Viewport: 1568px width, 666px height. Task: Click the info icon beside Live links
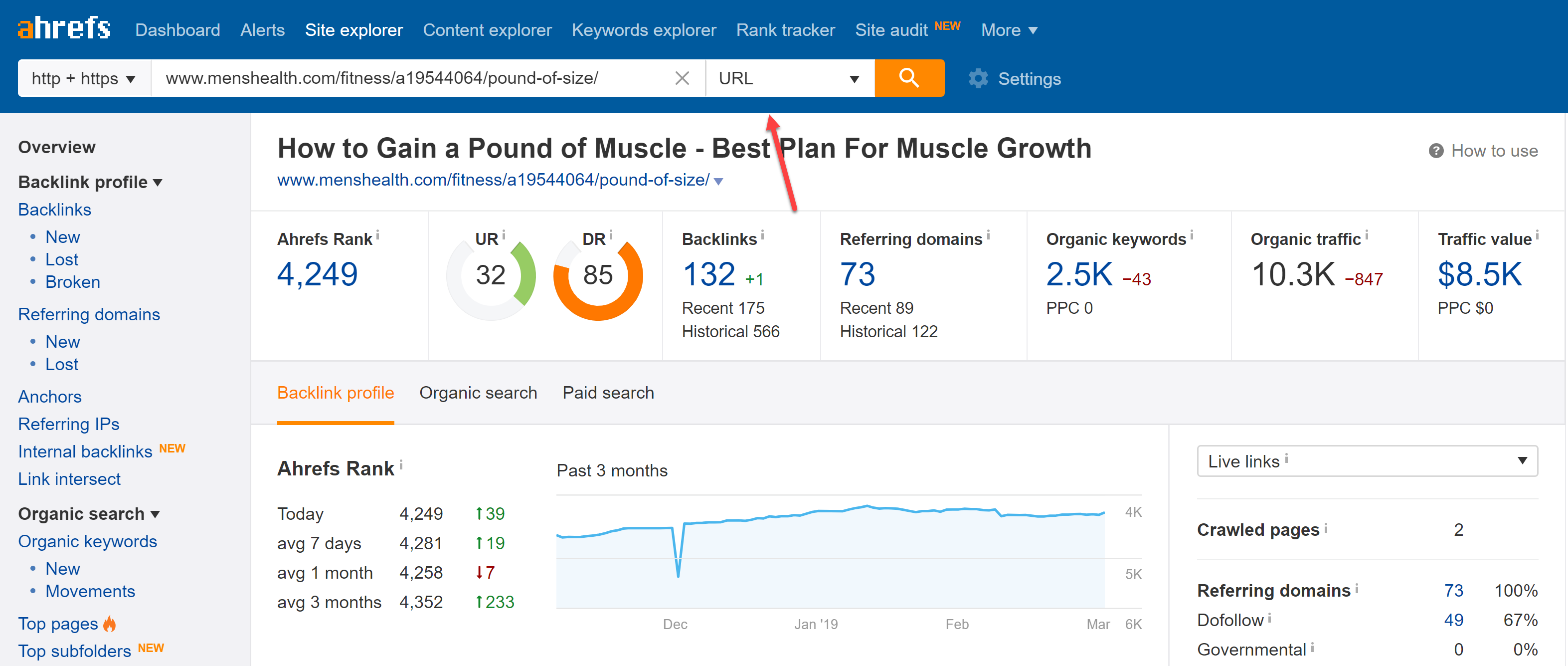click(x=1286, y=459)
